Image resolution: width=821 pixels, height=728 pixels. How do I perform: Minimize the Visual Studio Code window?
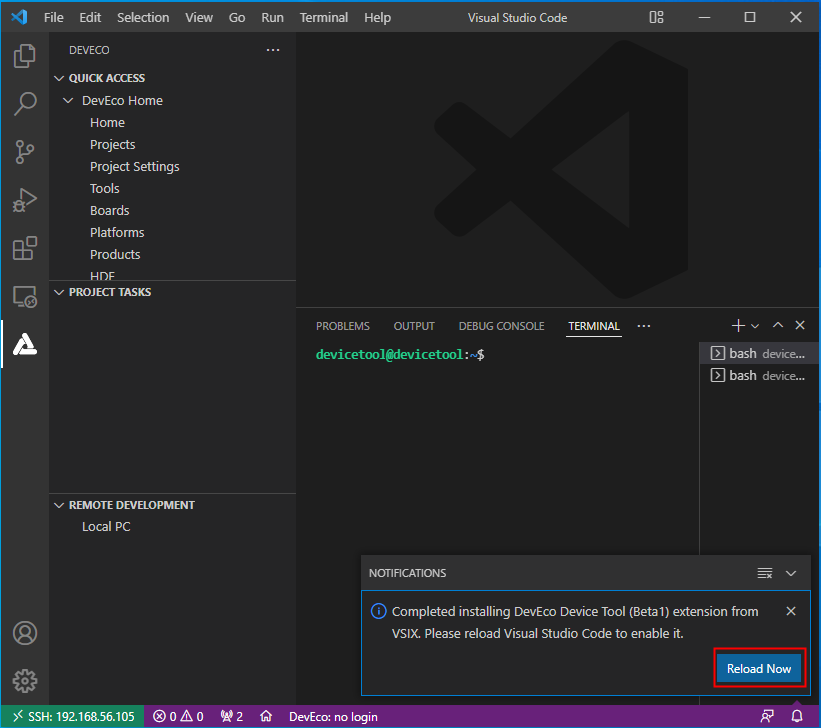click(704, 17)
